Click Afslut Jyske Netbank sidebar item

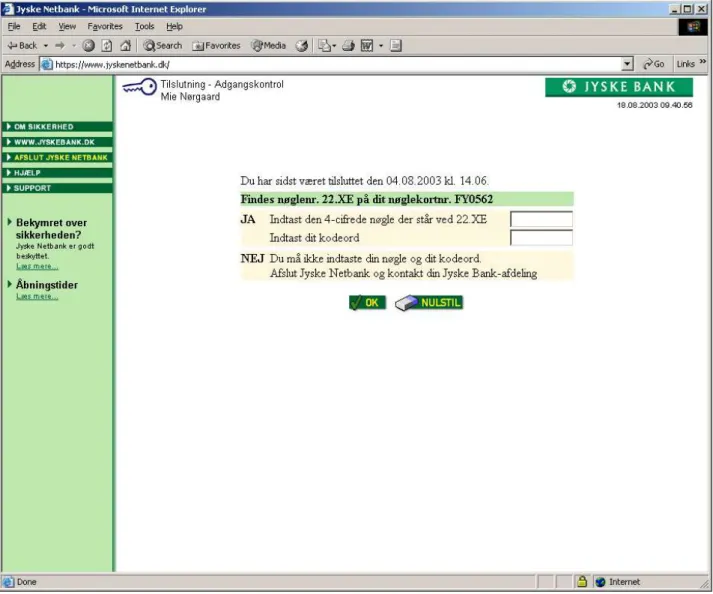(x=57, y=157)
